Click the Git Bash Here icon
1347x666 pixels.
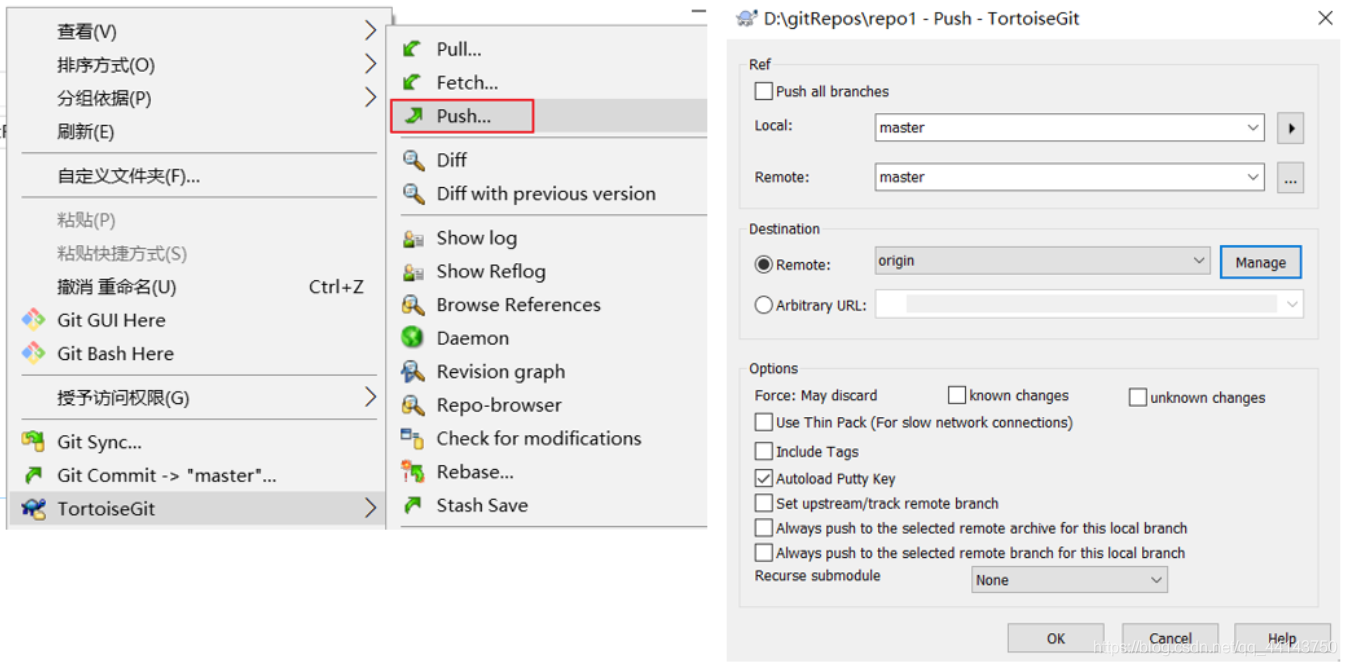click(34, 353)
